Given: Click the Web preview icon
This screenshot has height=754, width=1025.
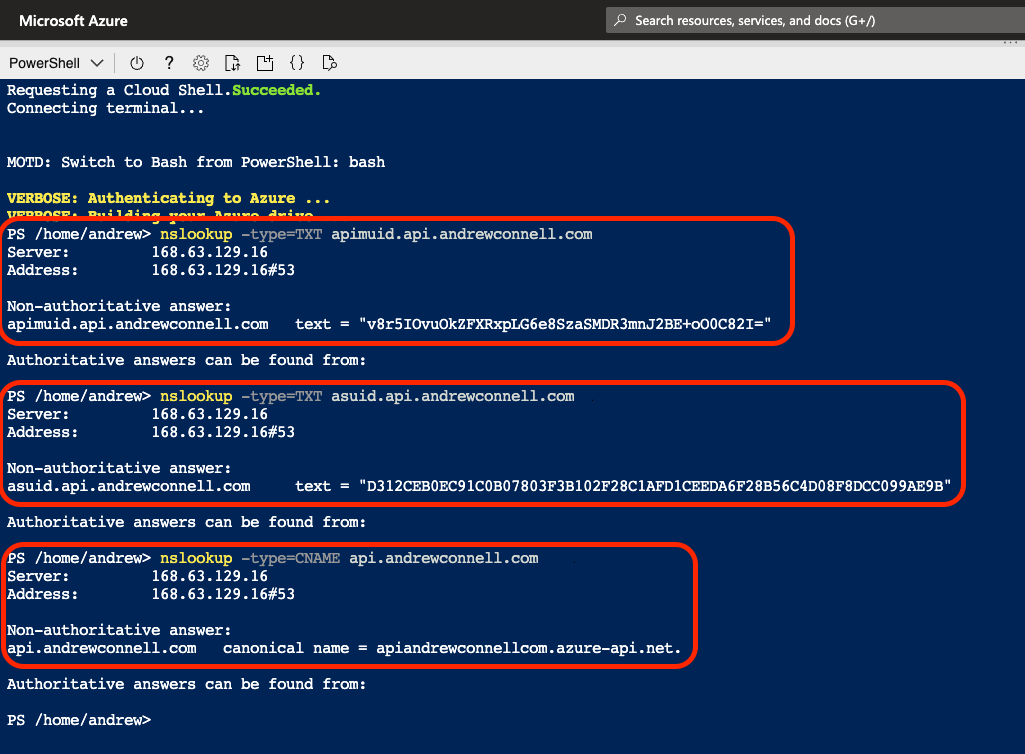Looking at the screenshot, I should 329,63.
